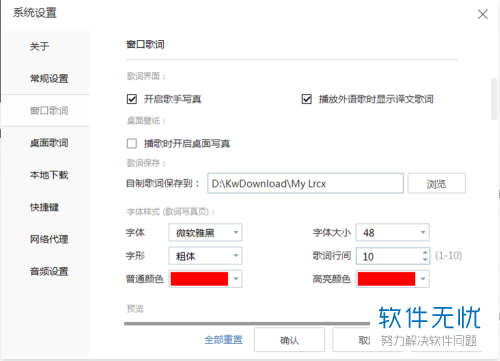500x361 pixels.
Task: Go to 桌面歌词 settings
Action: pyautogui.click(x=49, y=143)
